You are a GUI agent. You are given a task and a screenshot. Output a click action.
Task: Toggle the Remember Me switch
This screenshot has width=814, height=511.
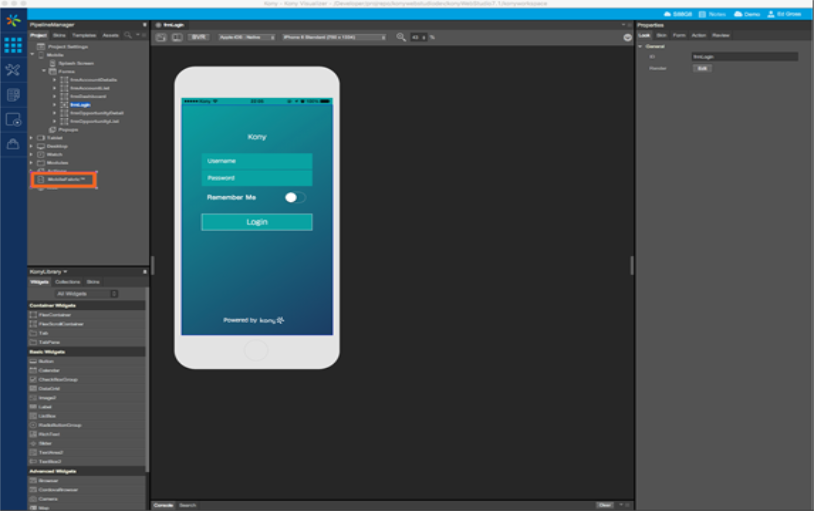295,197
